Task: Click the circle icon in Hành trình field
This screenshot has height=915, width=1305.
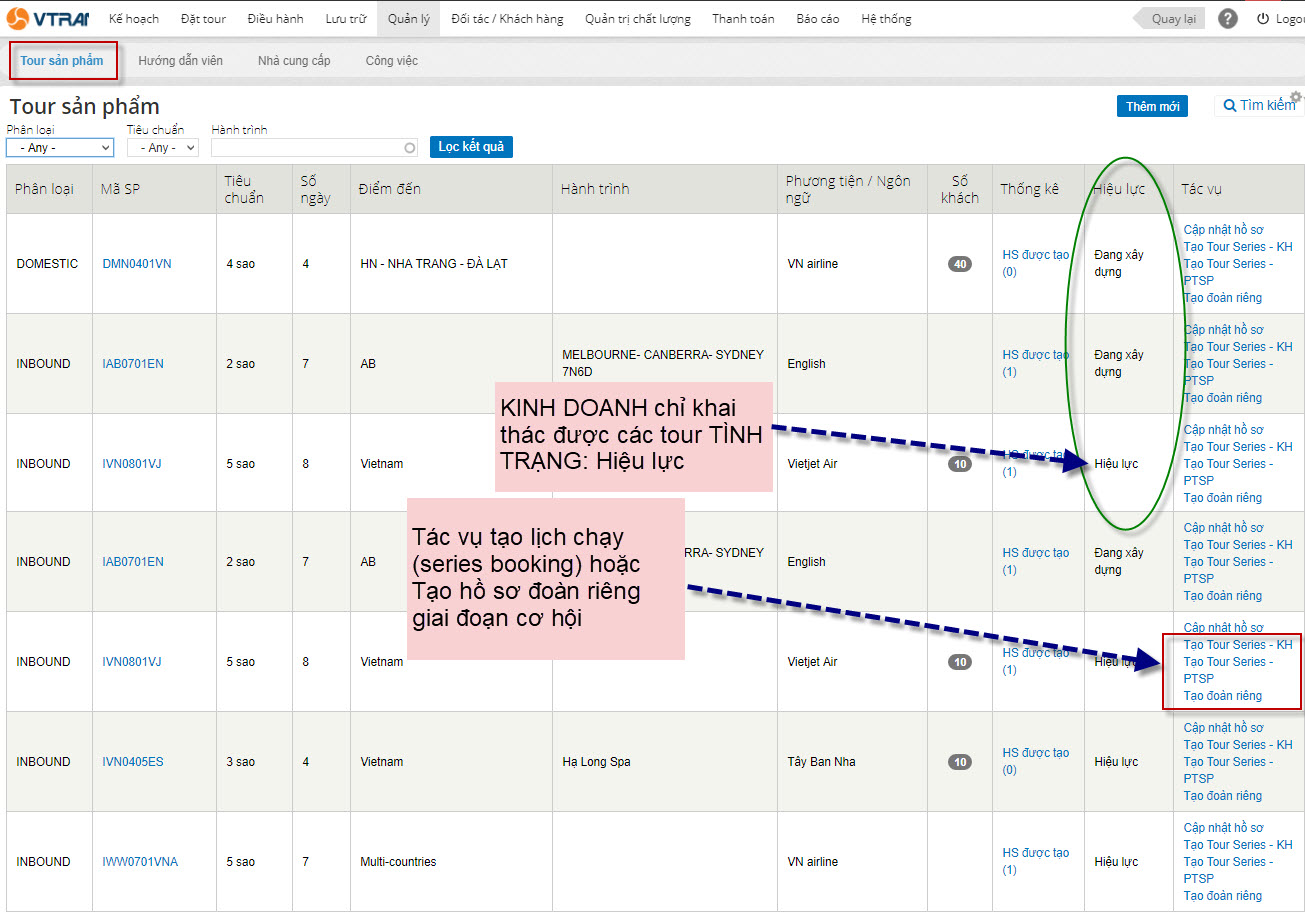Action: [409, 148]
